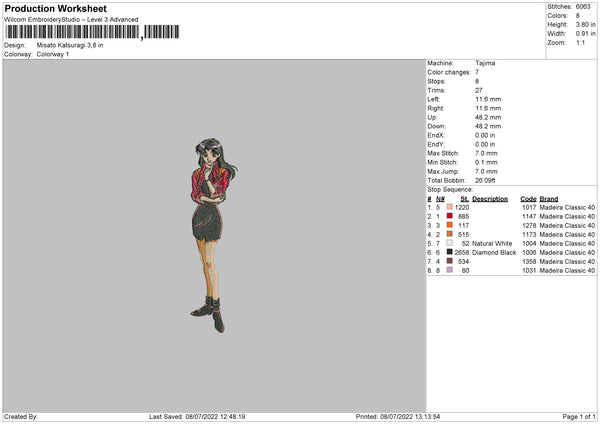Image resolution: width=600 pixels, height=424 pixels.
Task: Click the Width value '0.91 in'
Action: coord(586,34)
